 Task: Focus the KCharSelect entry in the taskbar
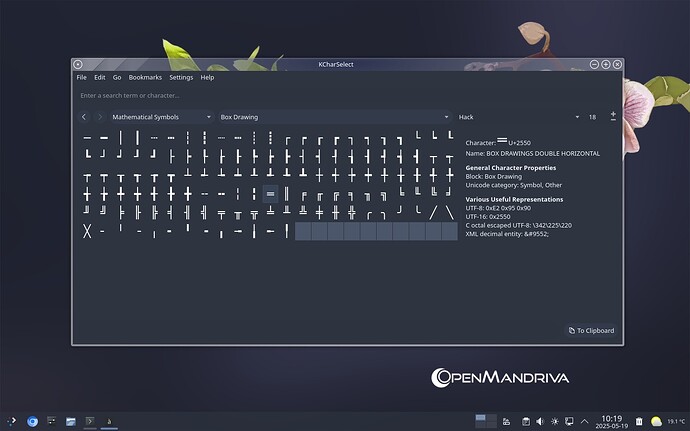click(109, 421)
